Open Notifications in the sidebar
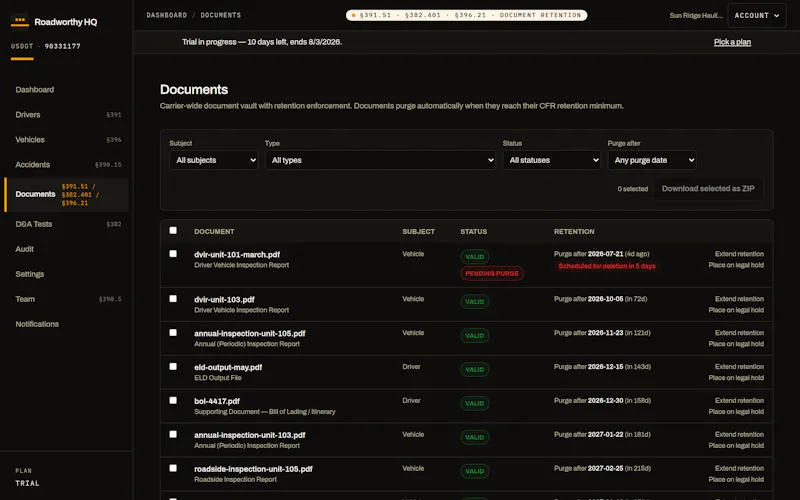800x500 pixels. [x=66, y=324]
